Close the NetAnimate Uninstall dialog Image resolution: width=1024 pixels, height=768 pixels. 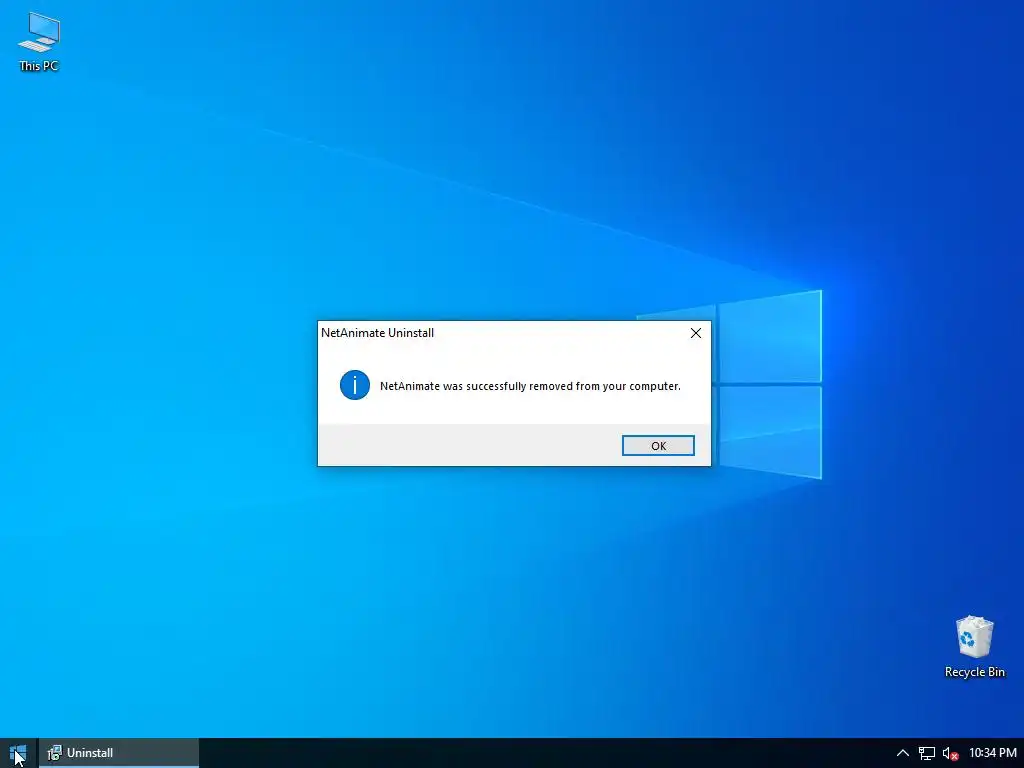point(696,333)
